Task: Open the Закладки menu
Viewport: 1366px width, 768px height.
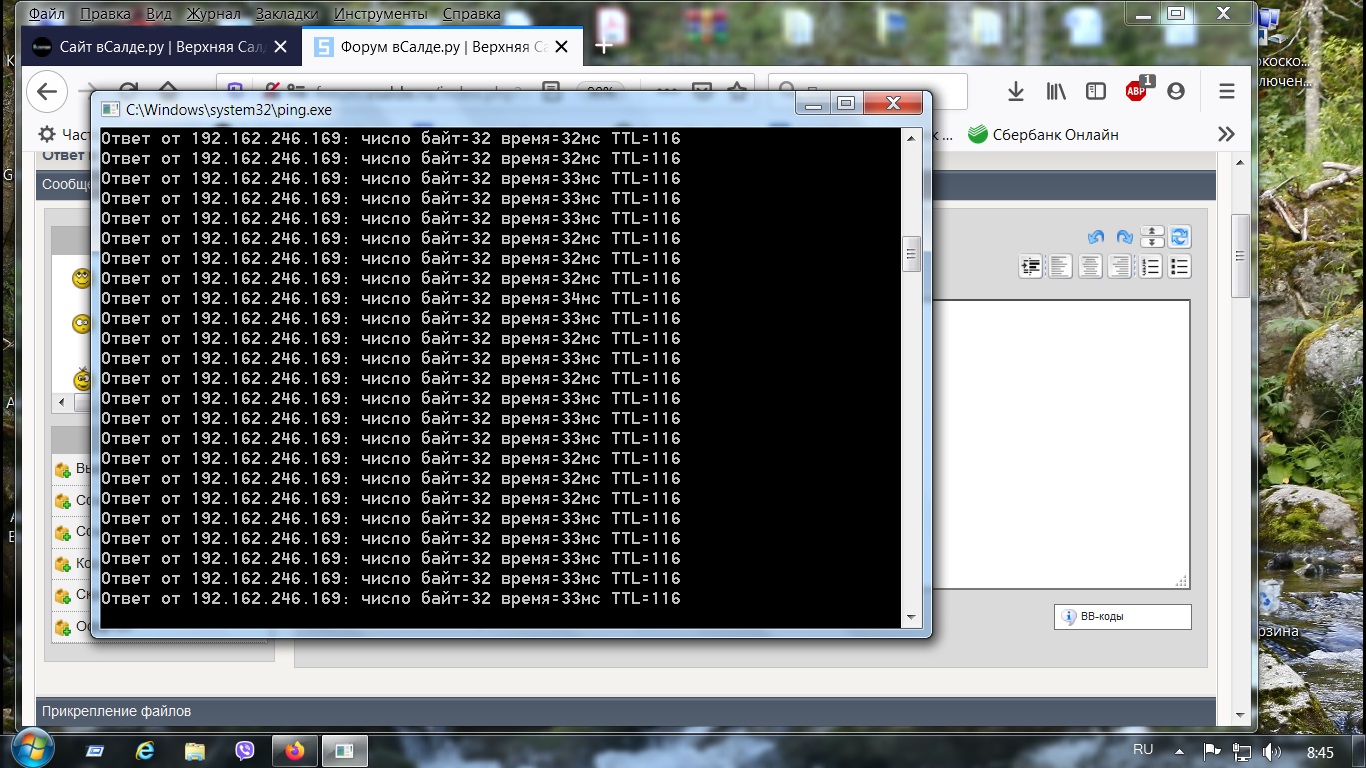Action: point(286,14)
